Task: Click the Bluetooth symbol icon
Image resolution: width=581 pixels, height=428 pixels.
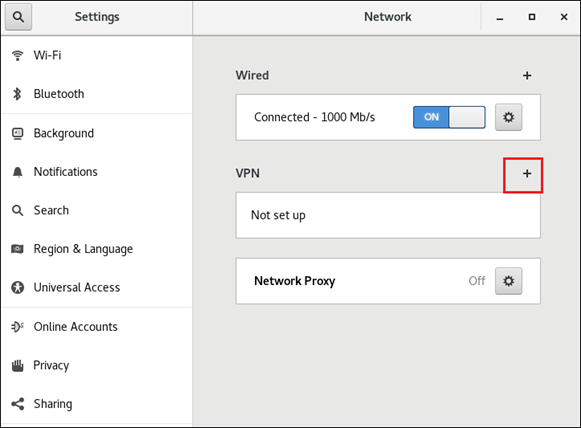Action: (17, 94)
